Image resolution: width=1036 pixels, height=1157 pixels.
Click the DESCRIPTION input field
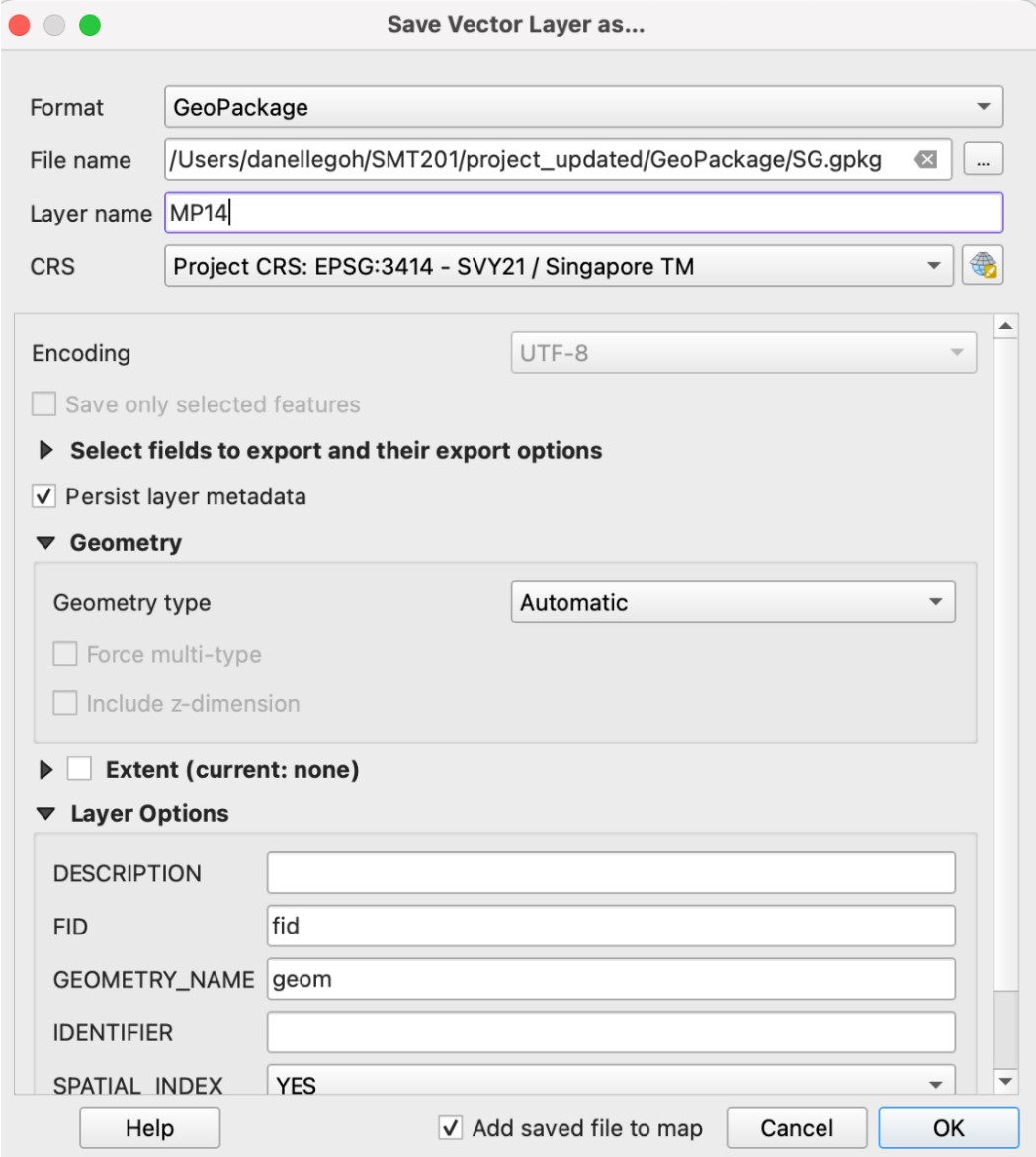click(611, 873)
